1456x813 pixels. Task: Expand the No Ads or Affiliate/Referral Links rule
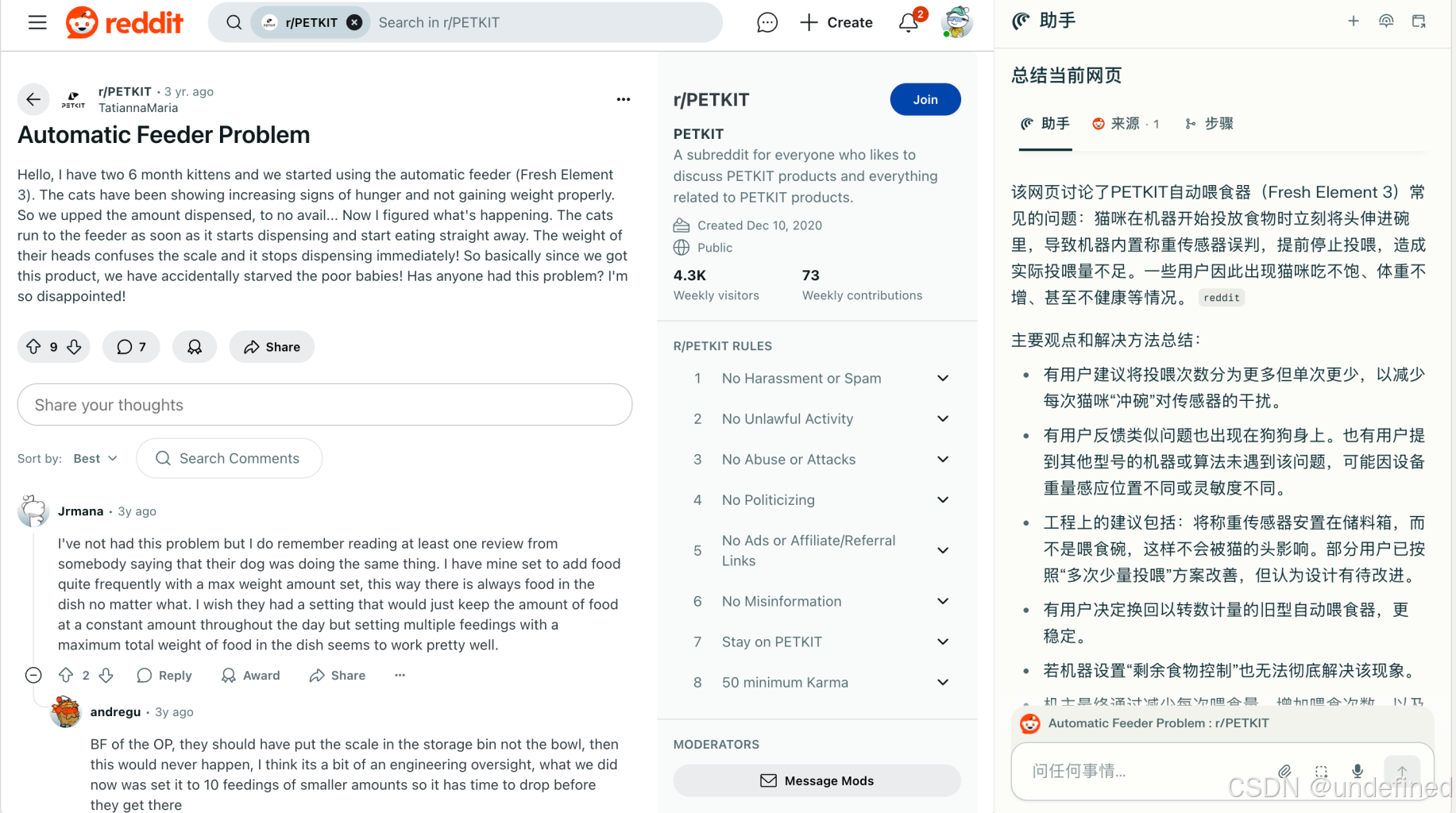point(943,550)
